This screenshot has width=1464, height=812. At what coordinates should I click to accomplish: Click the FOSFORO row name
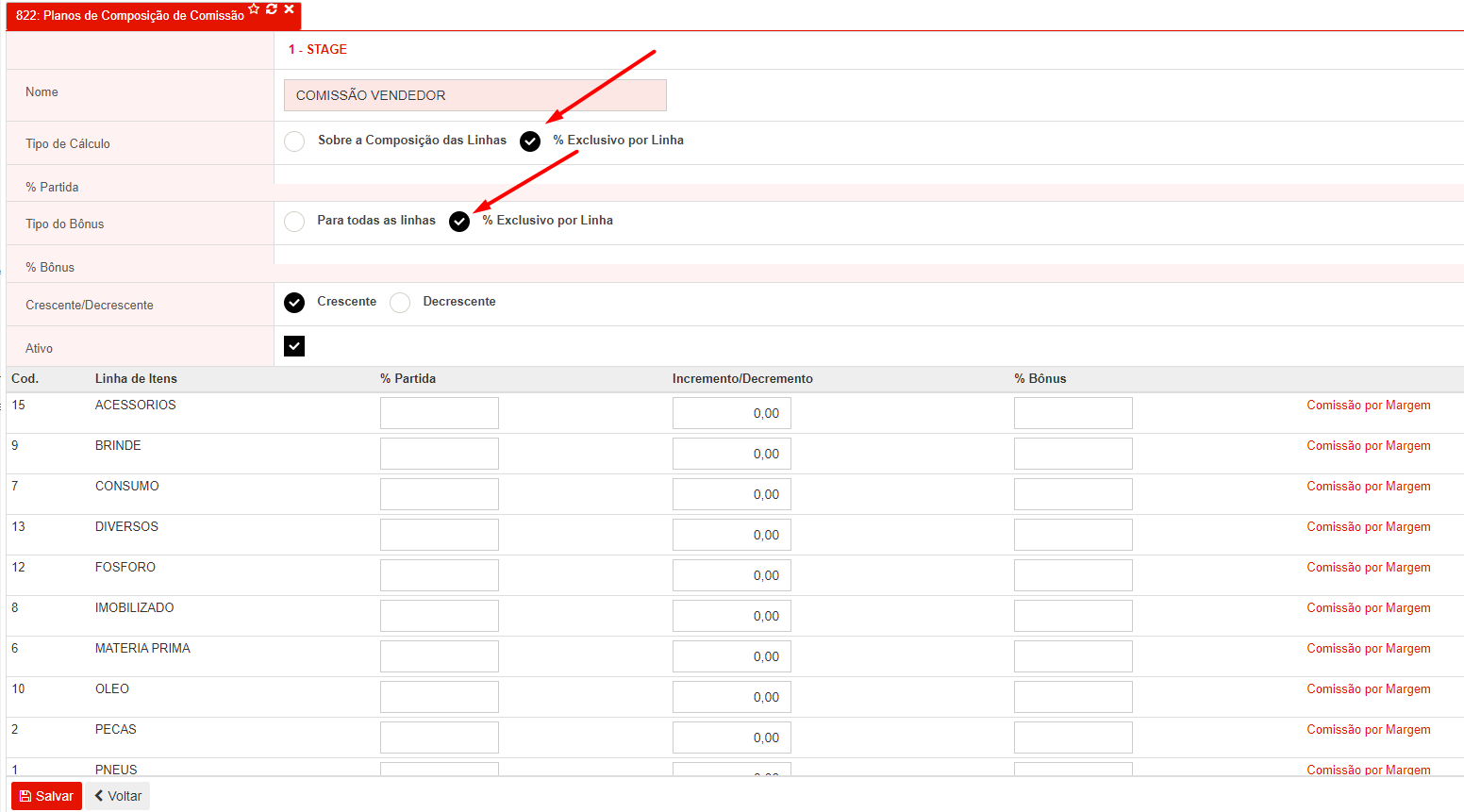(125, 568)
